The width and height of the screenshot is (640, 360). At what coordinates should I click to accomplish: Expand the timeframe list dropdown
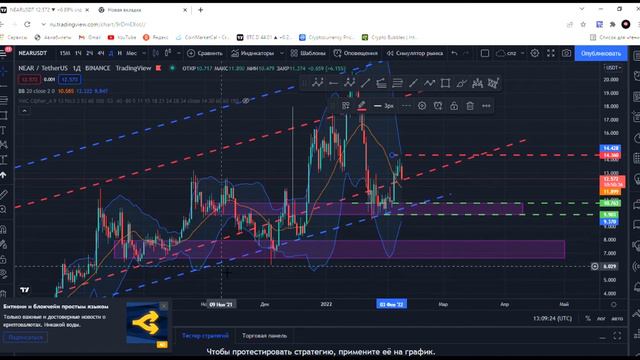tap(144, 53)
